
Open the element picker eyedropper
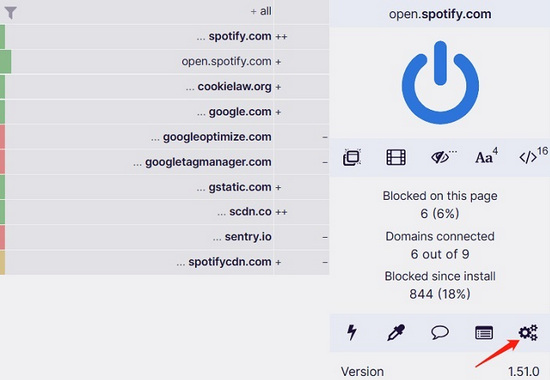(x=396, y=332)
